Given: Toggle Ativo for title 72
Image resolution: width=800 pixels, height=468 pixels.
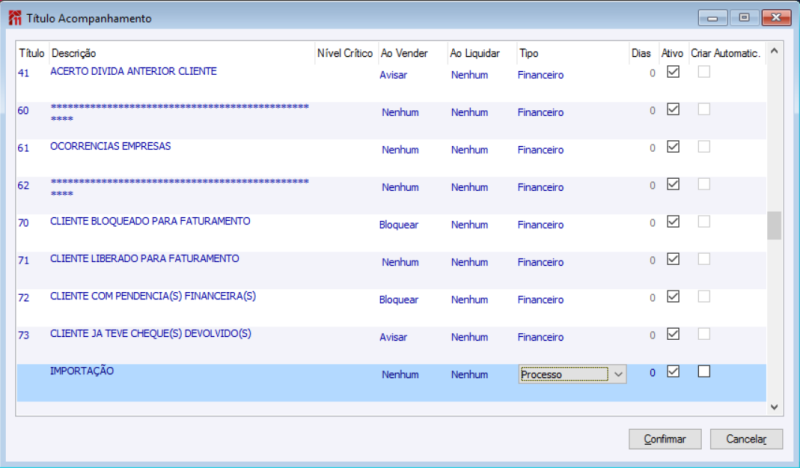Looking at the screenshot, I should [x=673, y=297].
